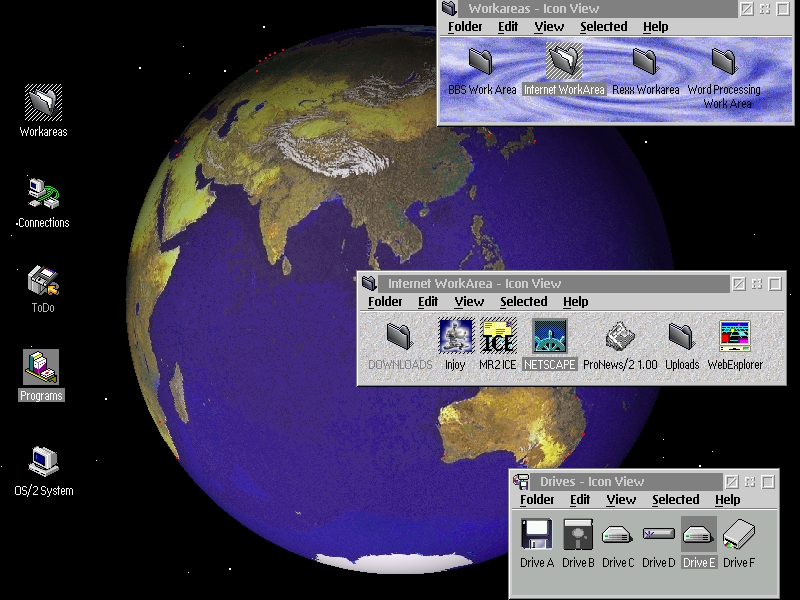This screenshot has height=600, width=800.
Task: Maximize the Drives window
Action: coord(768,482)
